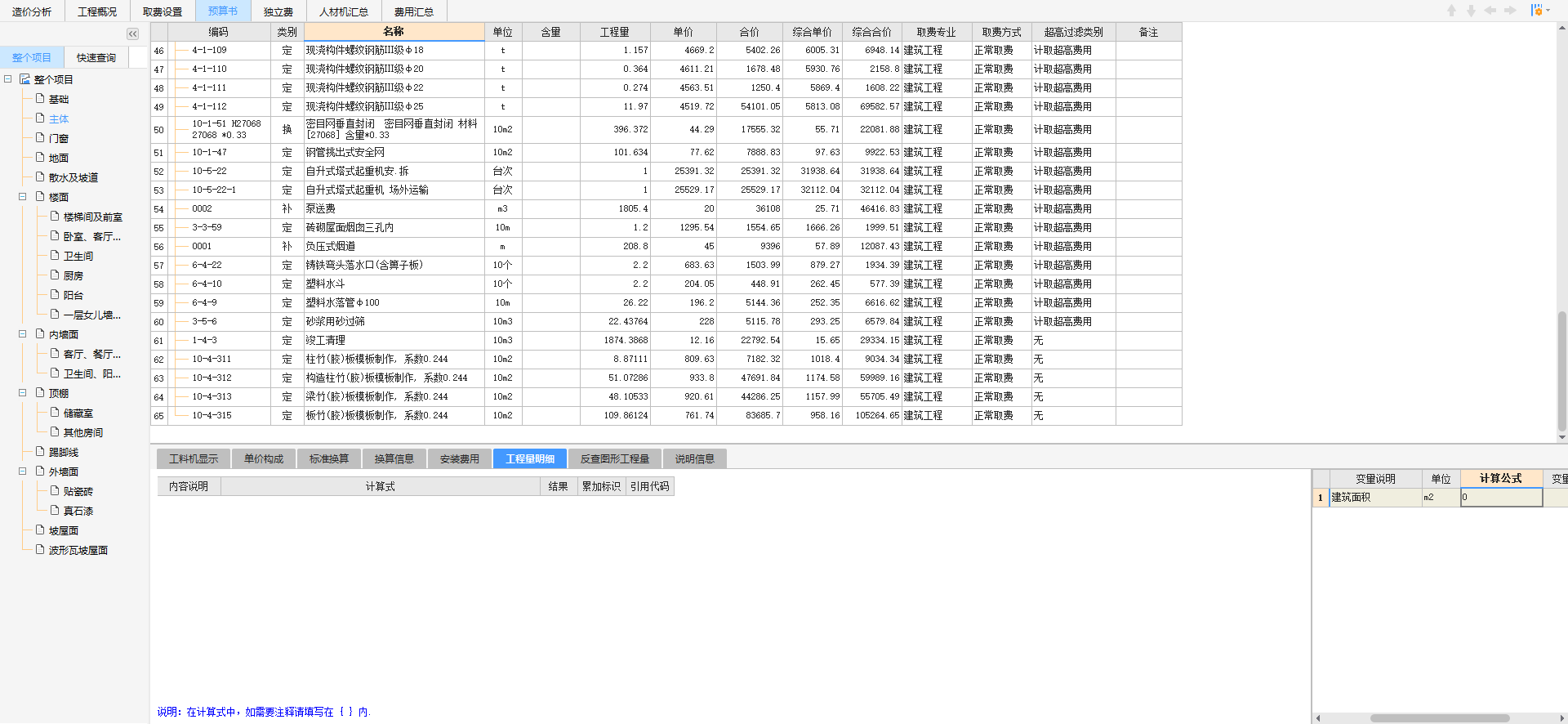This screenshot has height=724, width=1568.
Task: Click the scroll up arrow of the main table scrollbar
Action: click(x=1561, y=29)
